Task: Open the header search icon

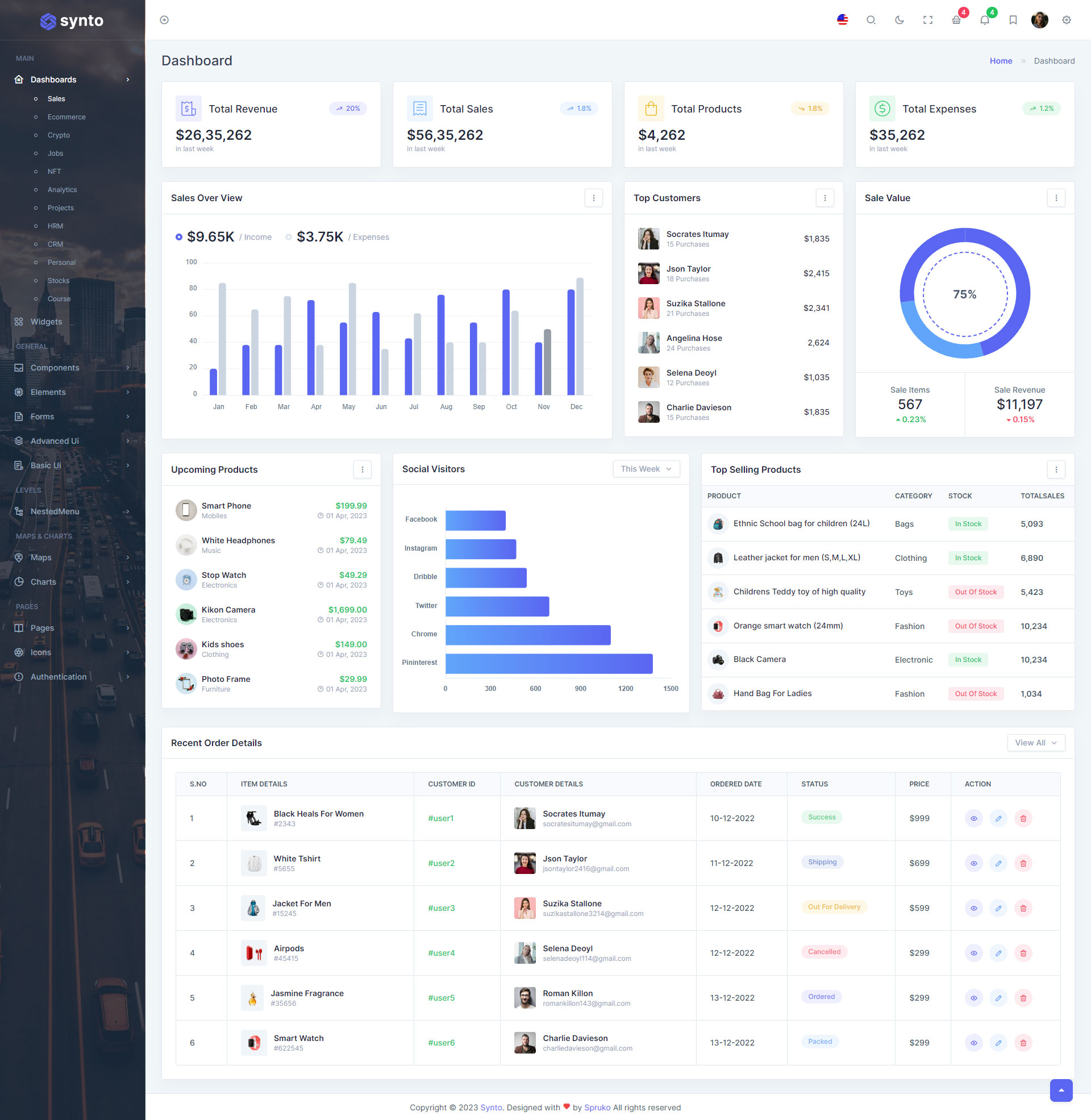Action: 871,20
